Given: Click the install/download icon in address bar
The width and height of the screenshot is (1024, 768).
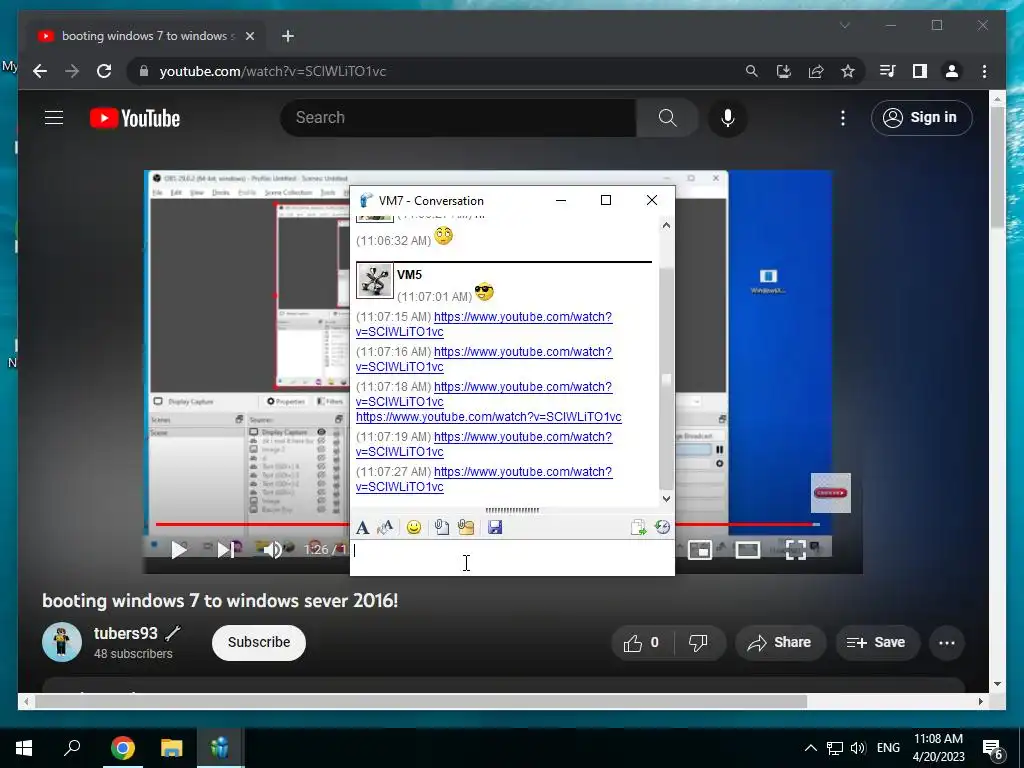Looking at the screenshot, I should (x=784, y=71).
